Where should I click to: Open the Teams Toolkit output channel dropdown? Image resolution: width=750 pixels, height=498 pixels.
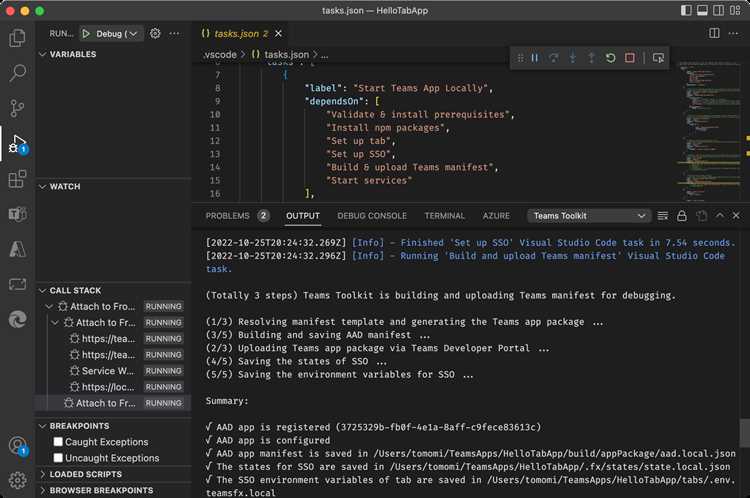click(589, 216)
